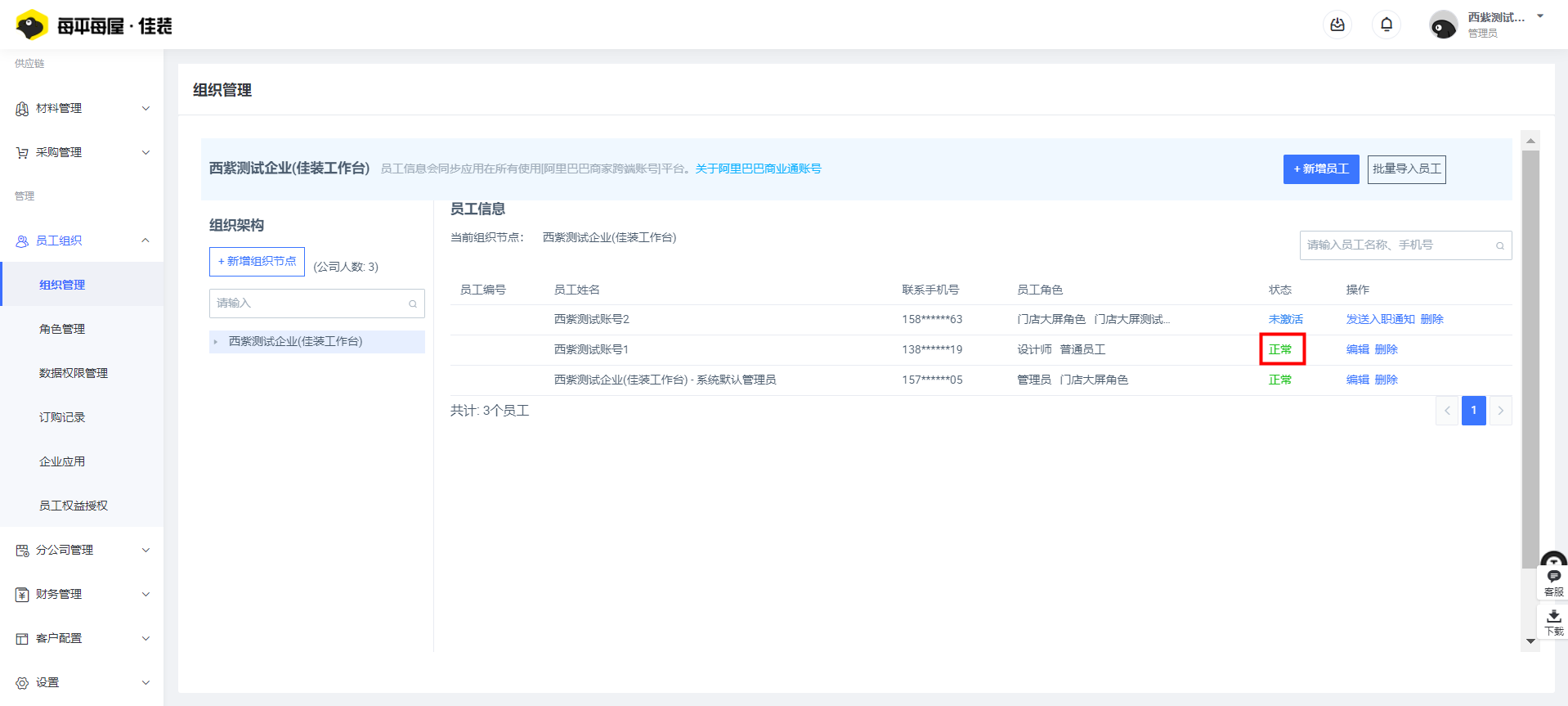Open the notification bell icon
1568x706 pixels.
coord(1387,25)
